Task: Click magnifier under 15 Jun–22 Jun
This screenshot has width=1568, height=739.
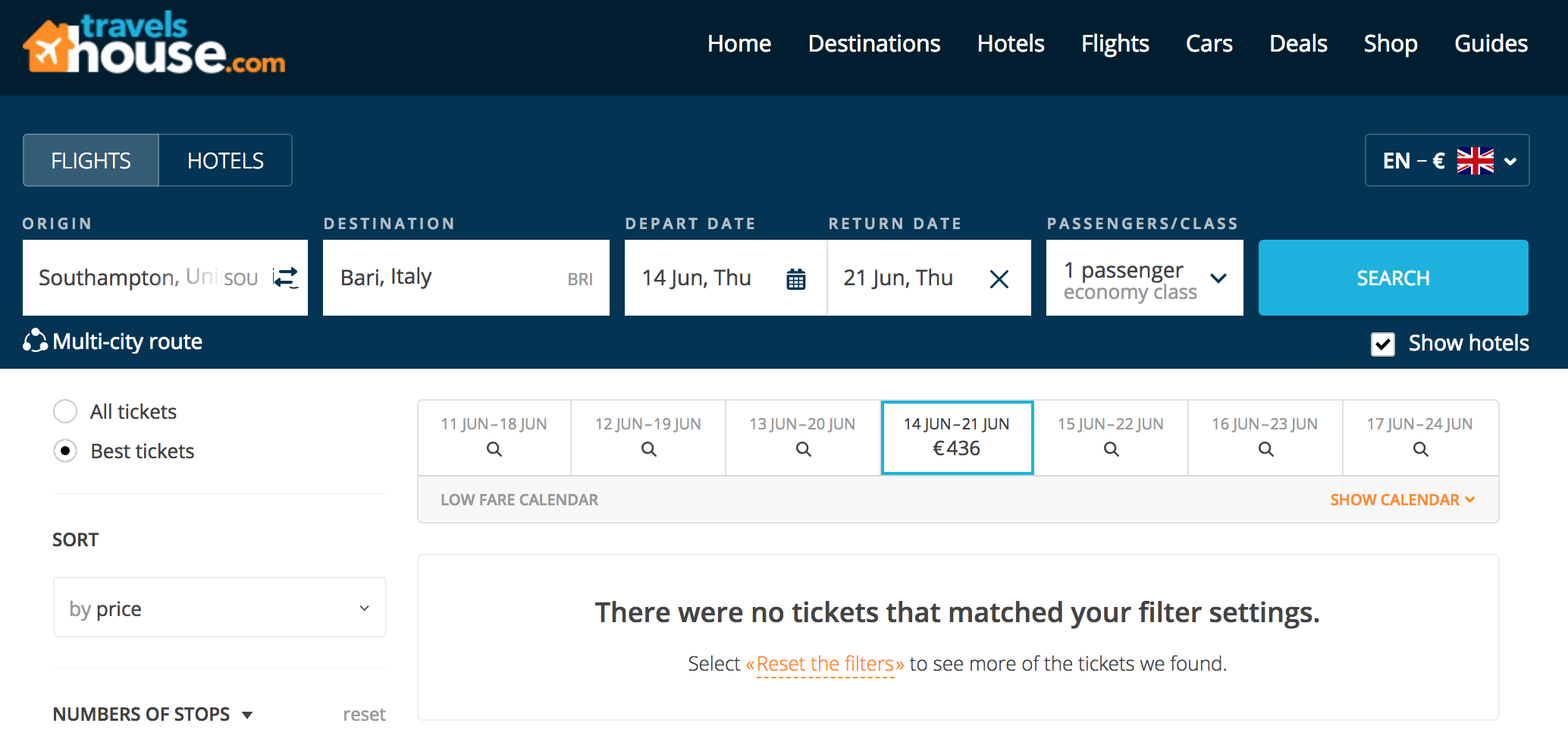Action: pyautogui.click(x=1111, y=449)
